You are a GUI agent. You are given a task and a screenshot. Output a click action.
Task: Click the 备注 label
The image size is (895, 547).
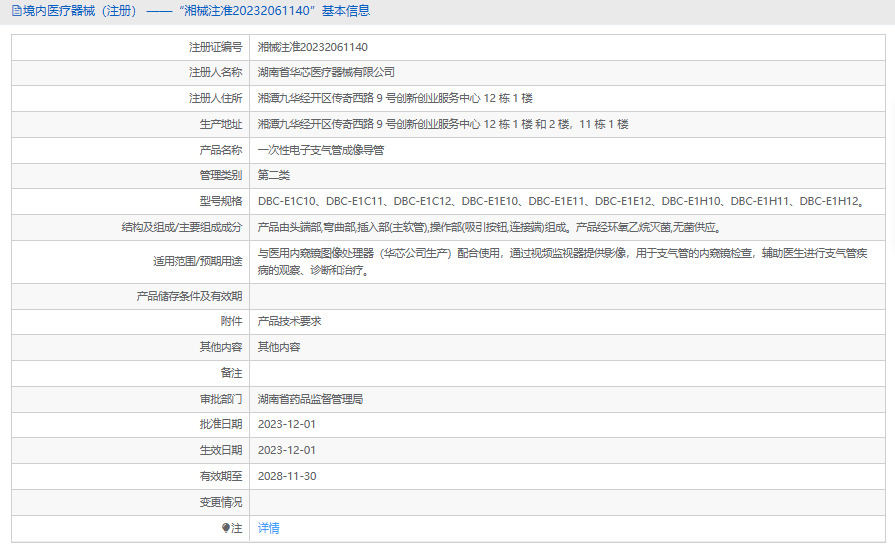[232, 373]
